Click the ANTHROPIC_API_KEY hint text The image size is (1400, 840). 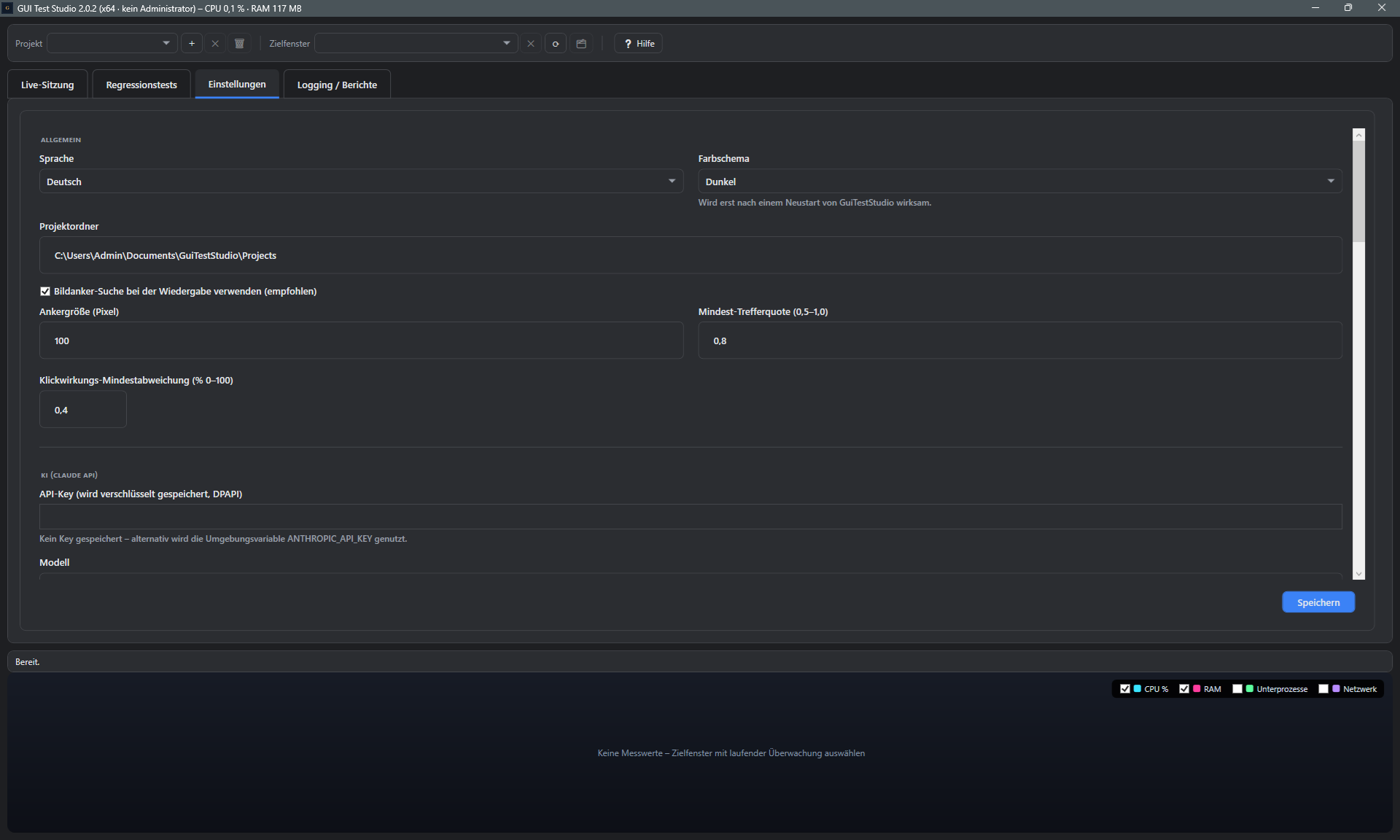point(223,539)
